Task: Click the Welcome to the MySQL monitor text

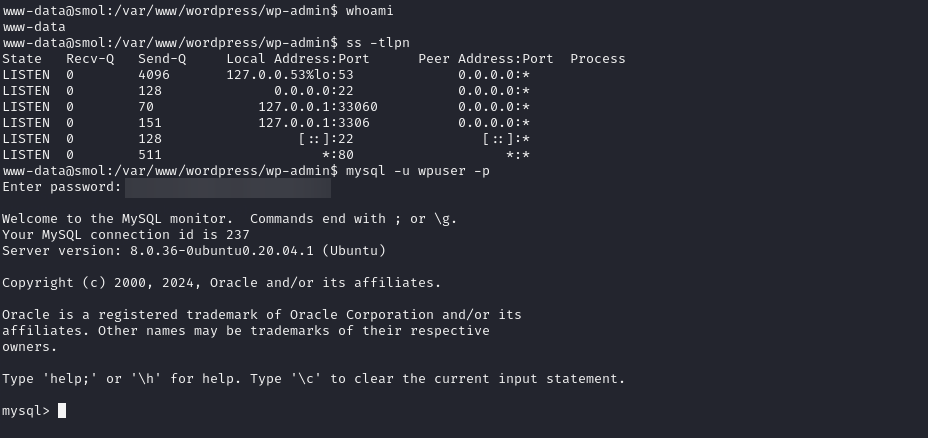Action: [122, 219]
